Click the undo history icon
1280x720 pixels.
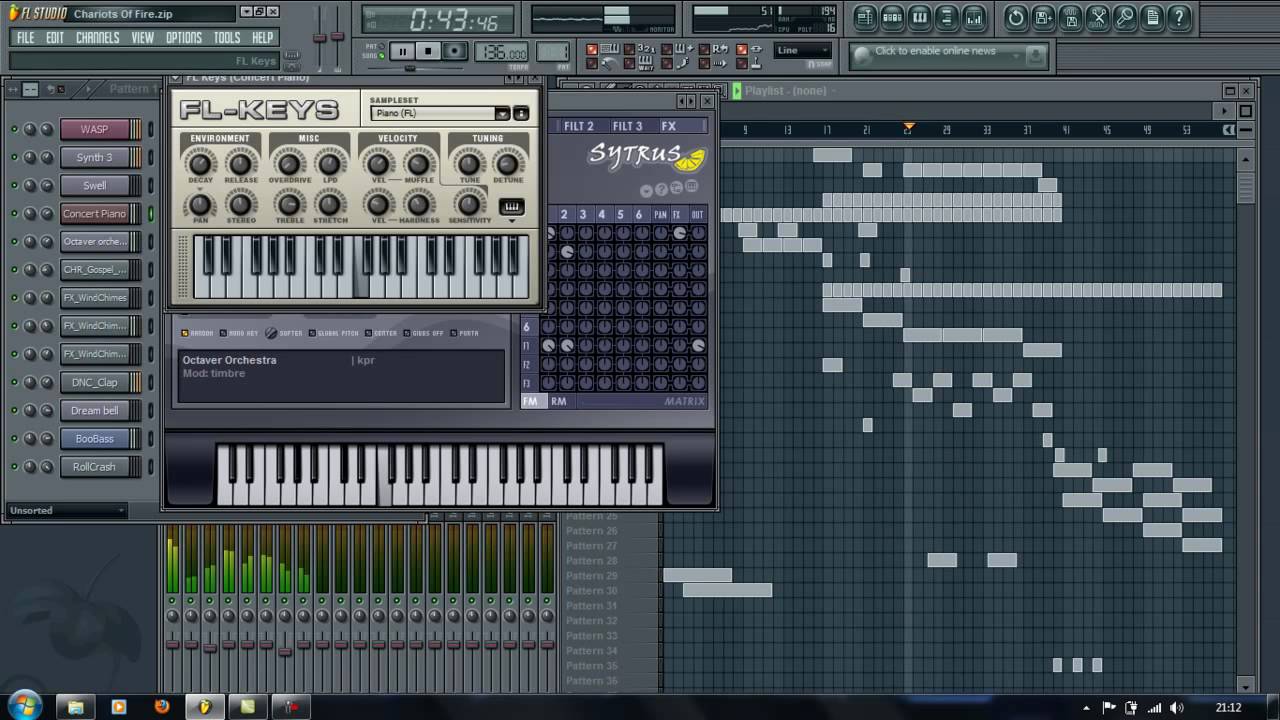click(x=1016, y=17)
